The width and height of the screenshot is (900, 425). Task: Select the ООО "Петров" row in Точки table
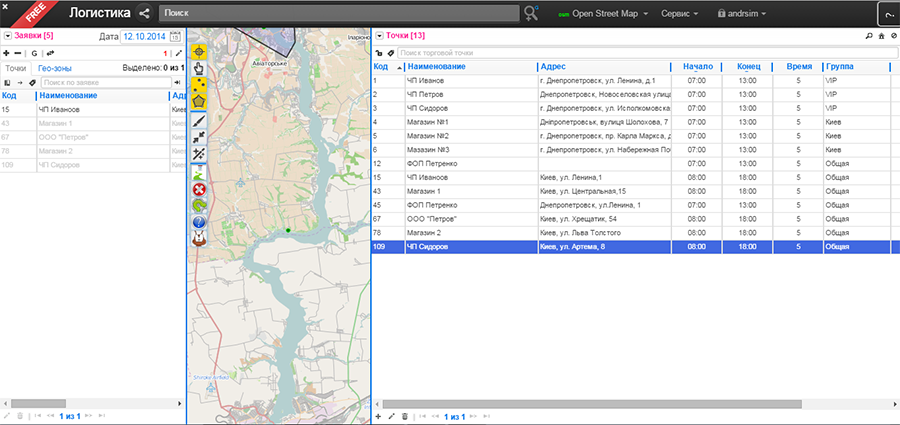(x=635, y=219)
